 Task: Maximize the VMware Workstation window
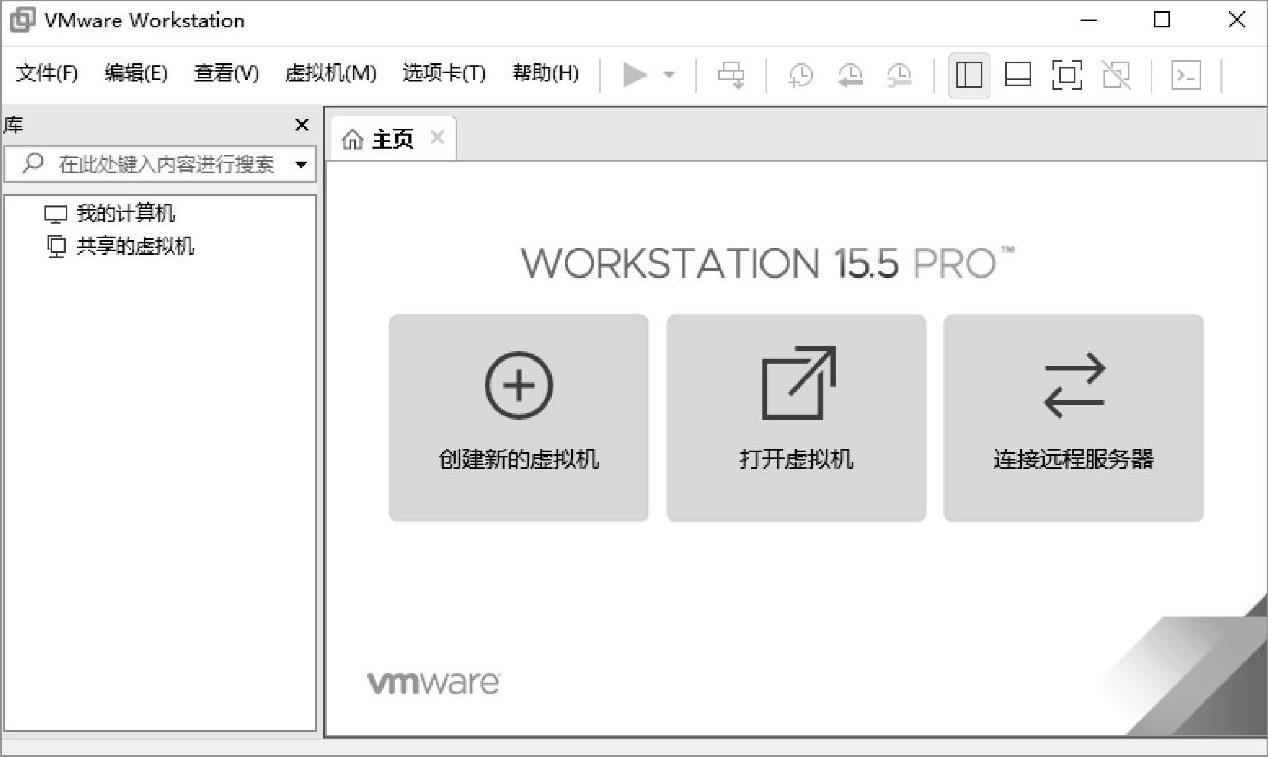tap(1161, 20)
